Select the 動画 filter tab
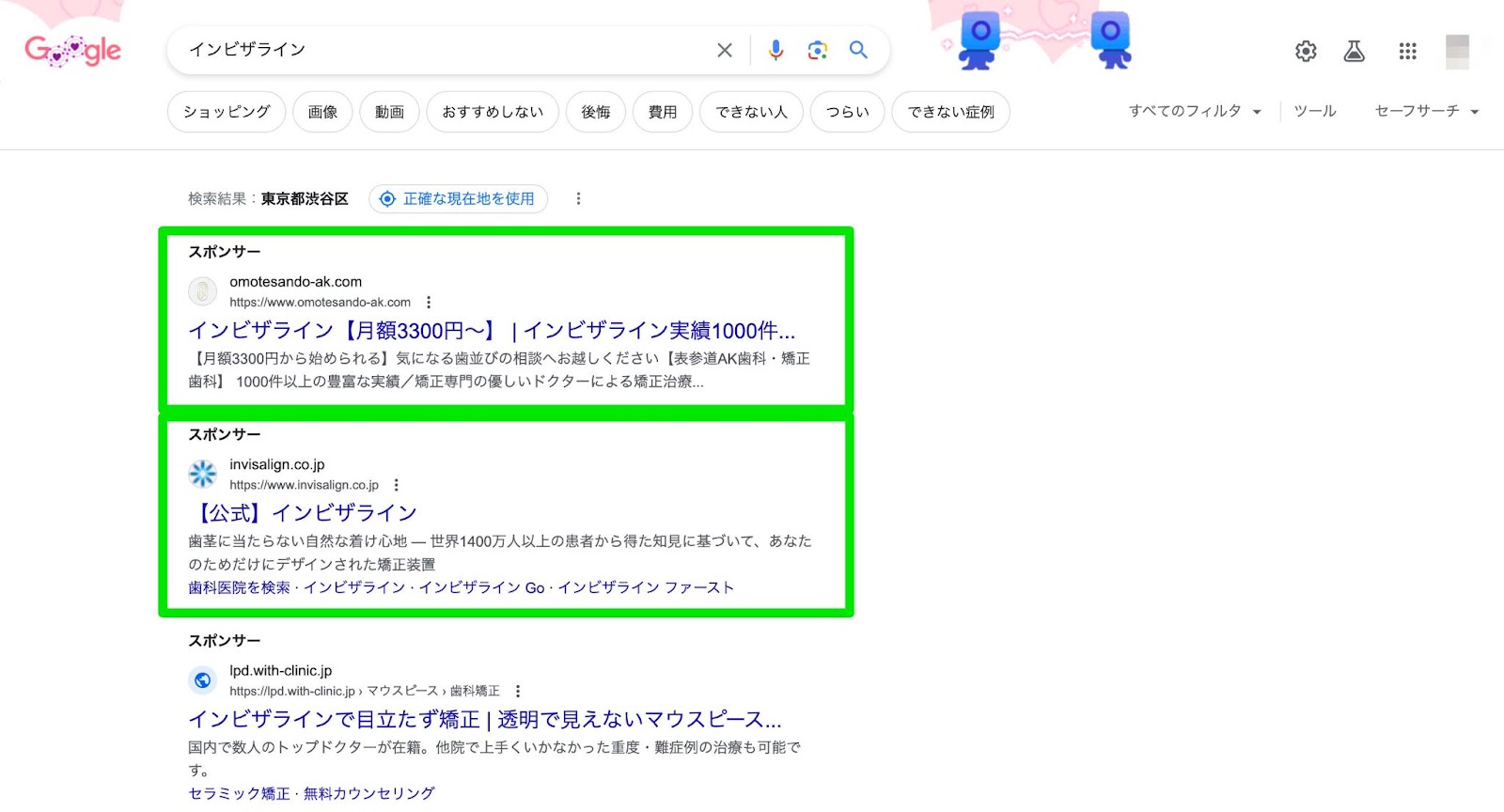This screenshot has height=812, width=1504. (389, 112)
